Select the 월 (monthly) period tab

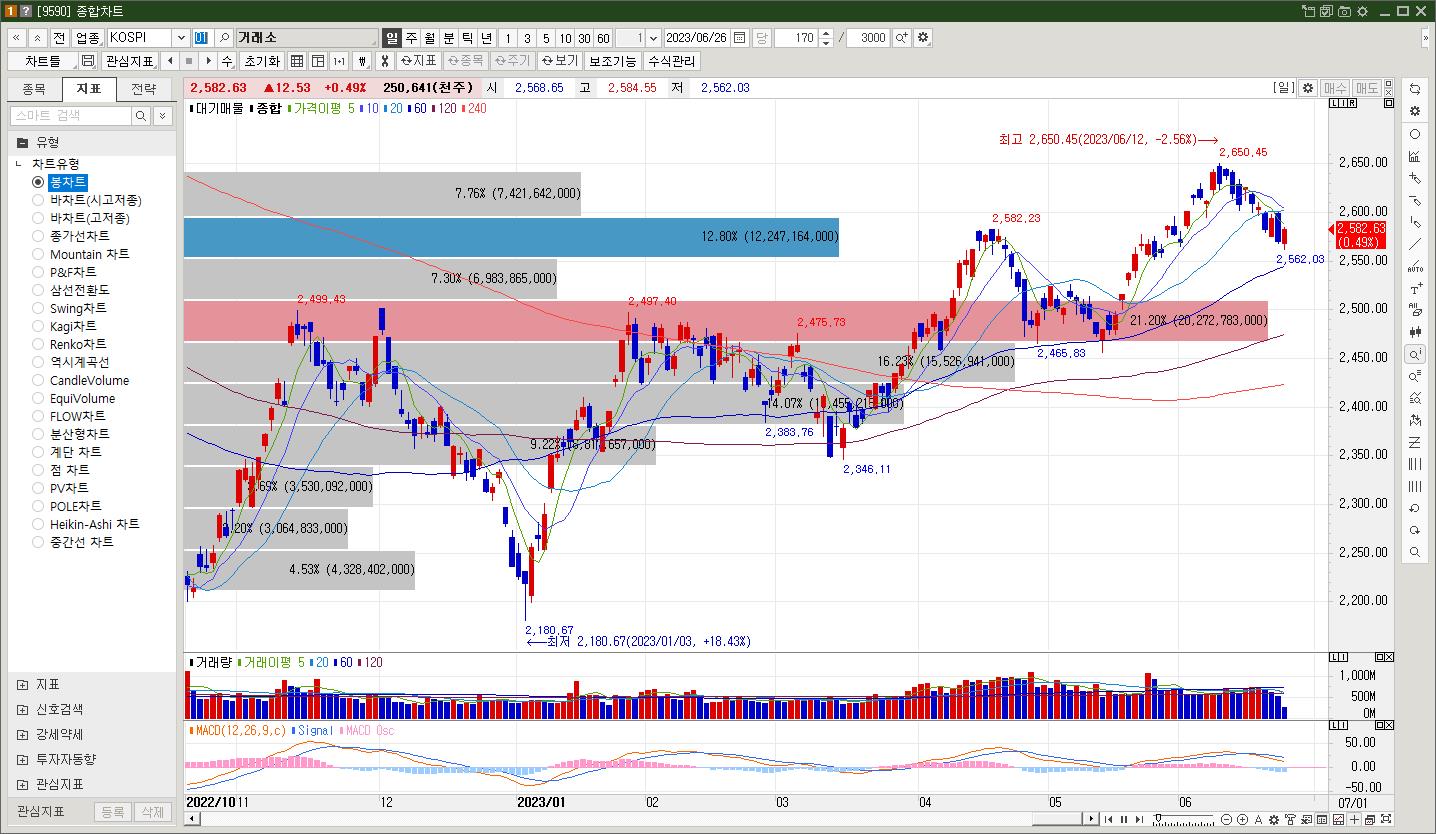[x=429, y=38]
